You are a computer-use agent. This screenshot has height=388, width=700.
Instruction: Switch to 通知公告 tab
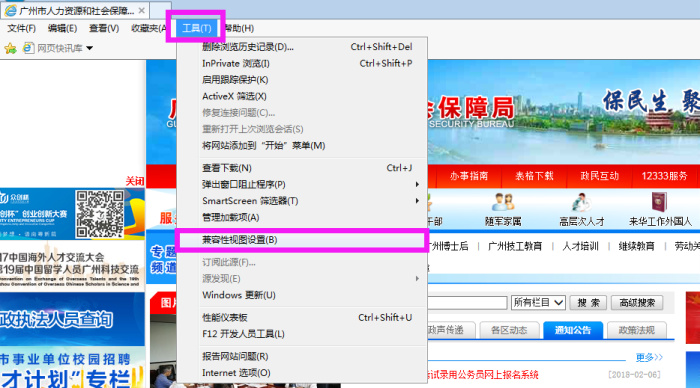(573, 330)
